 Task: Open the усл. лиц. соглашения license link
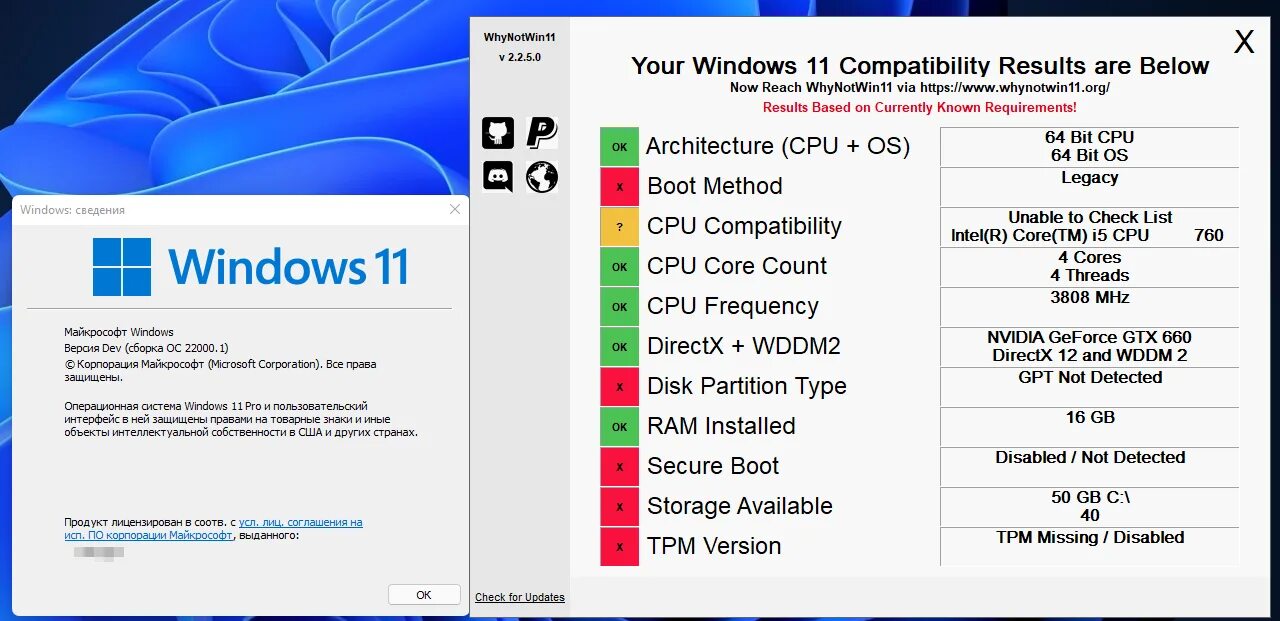pos(301,522)
